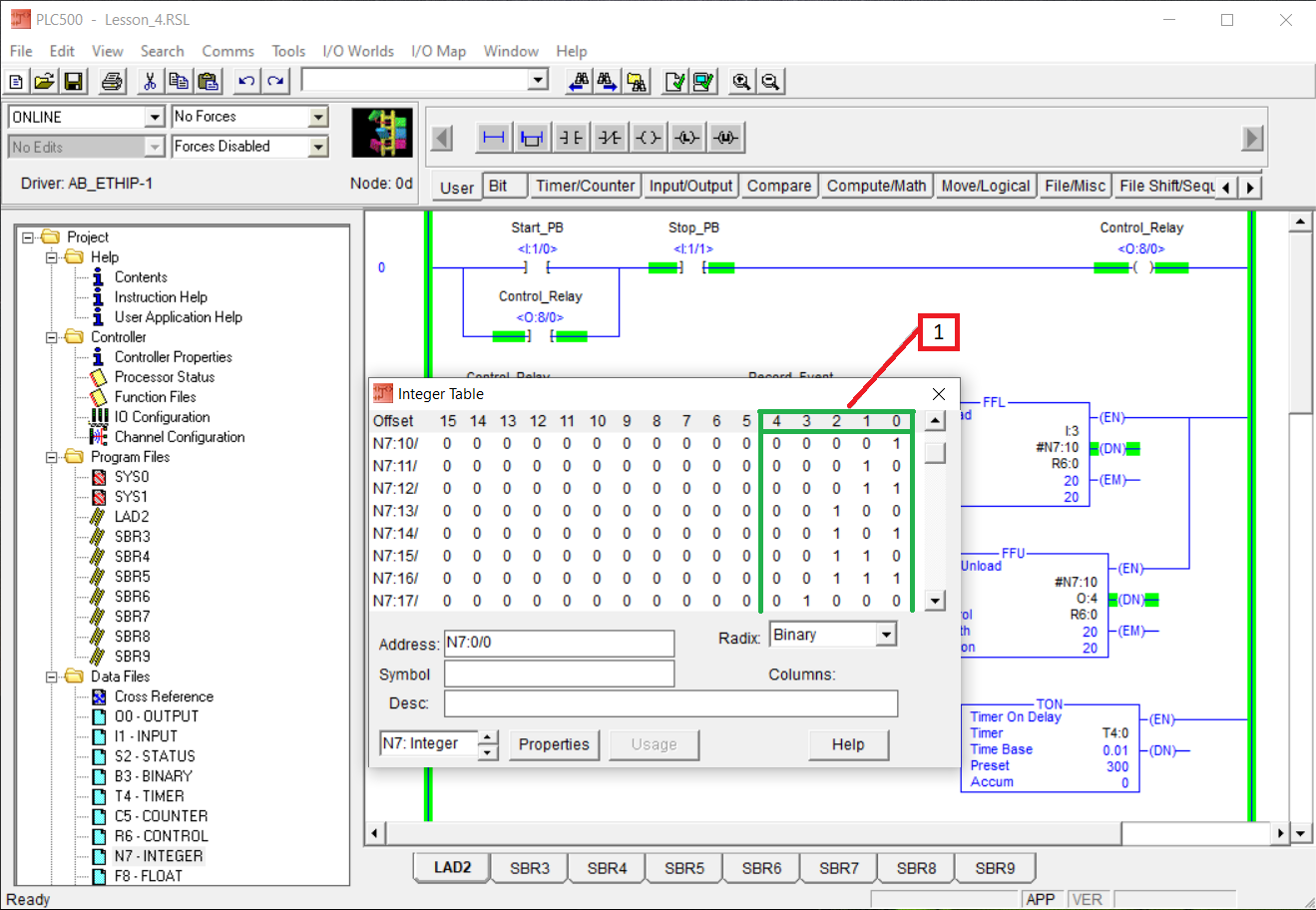
Task: Step the N7: Integer file selector up
Action: click(488, 738)
